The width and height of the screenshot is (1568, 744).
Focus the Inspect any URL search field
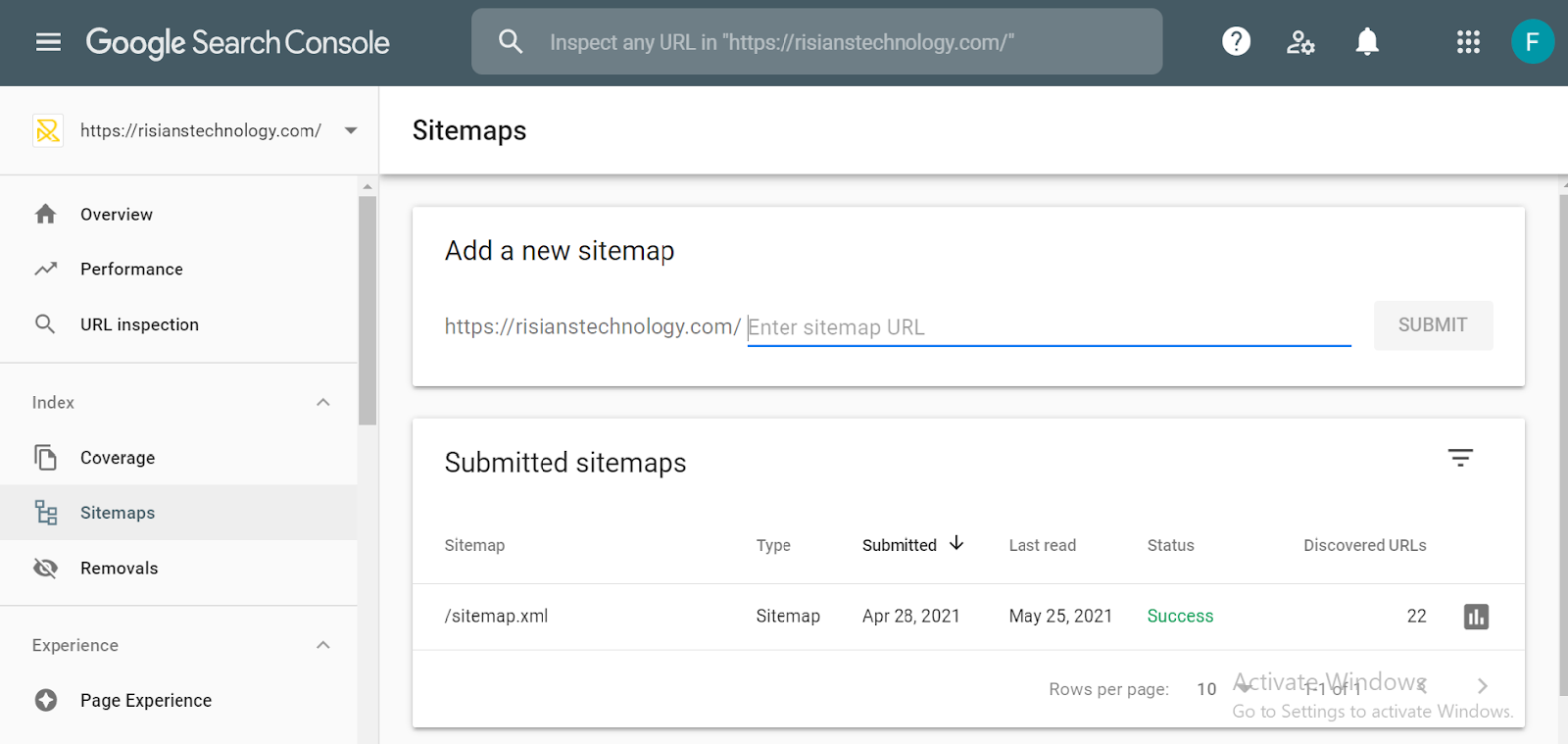[x=816, y=42]
